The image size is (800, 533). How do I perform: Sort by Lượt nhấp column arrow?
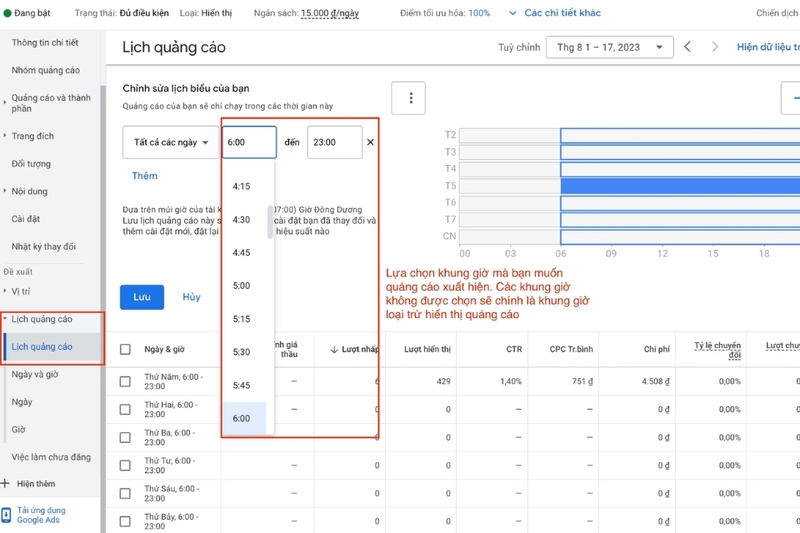click(334, 349)
